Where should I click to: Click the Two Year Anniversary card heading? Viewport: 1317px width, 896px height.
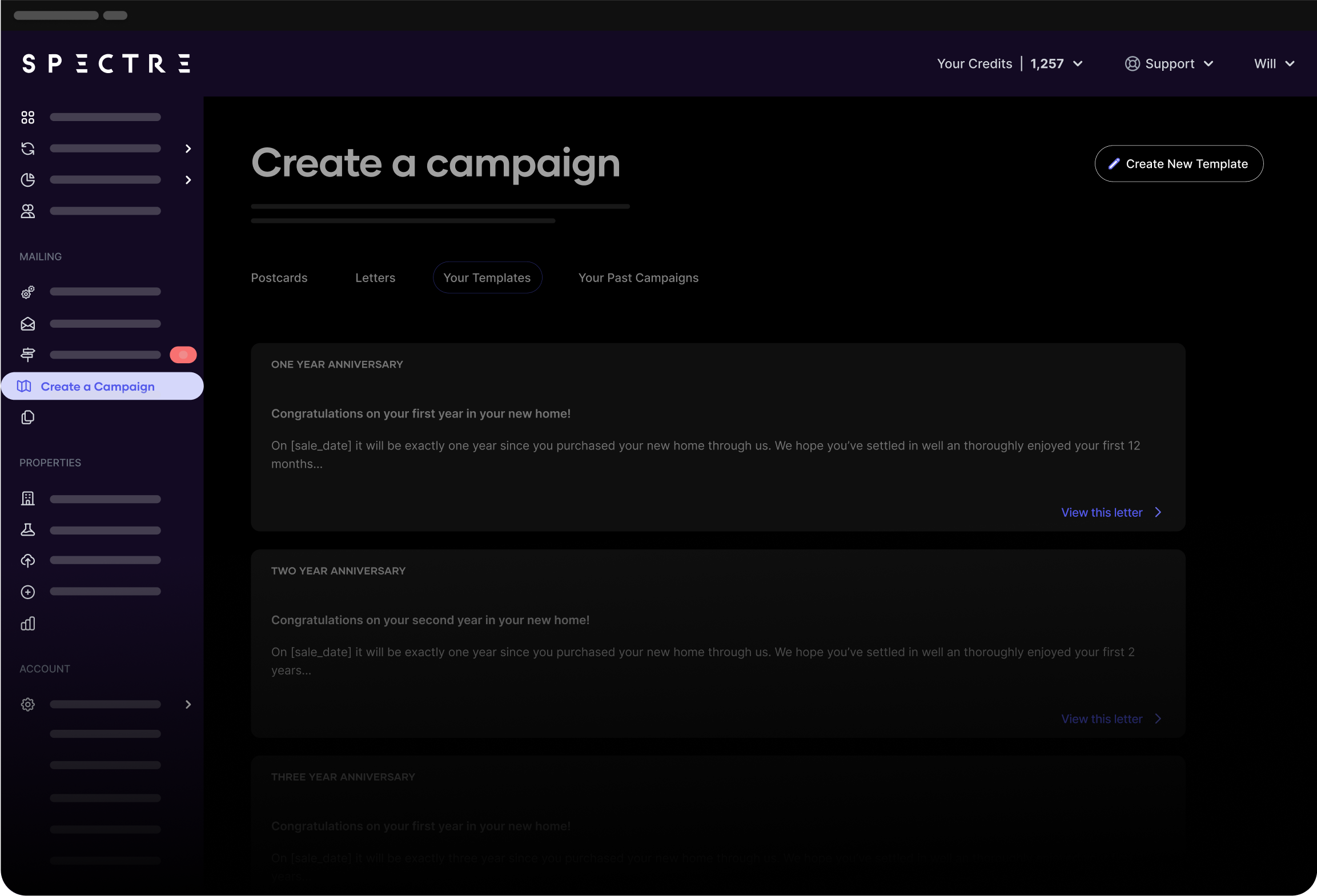(338, 571)
